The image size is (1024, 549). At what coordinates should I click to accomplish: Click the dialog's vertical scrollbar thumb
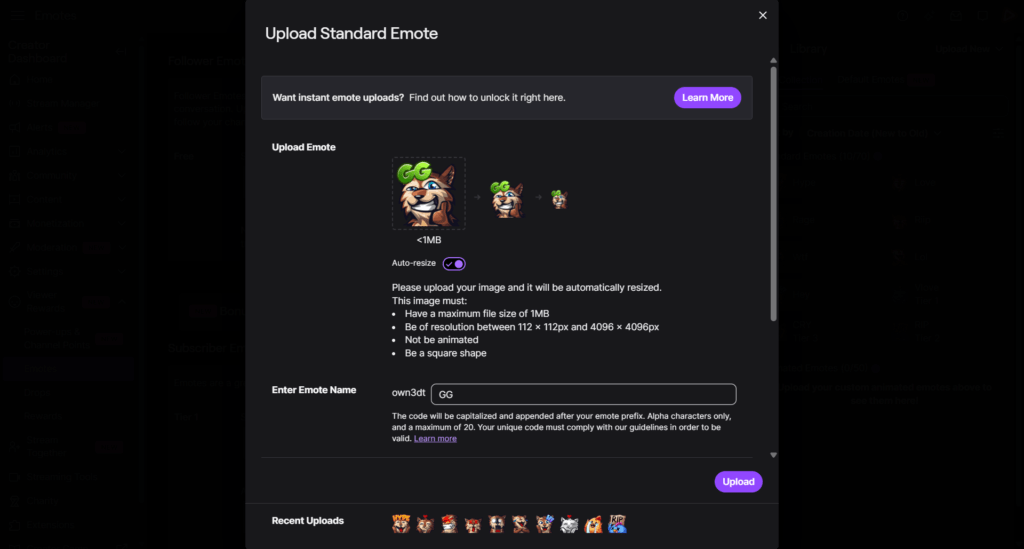click(773, 190)
